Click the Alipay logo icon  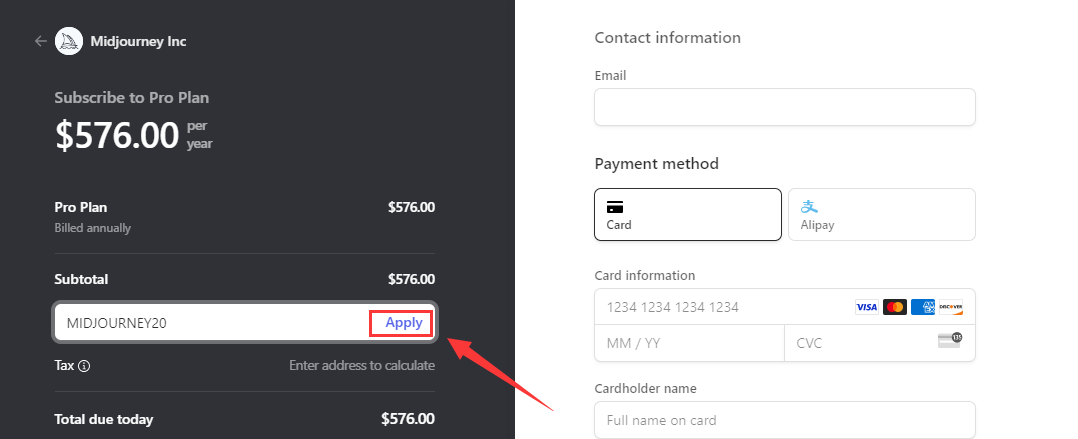(x=809, y=206)
